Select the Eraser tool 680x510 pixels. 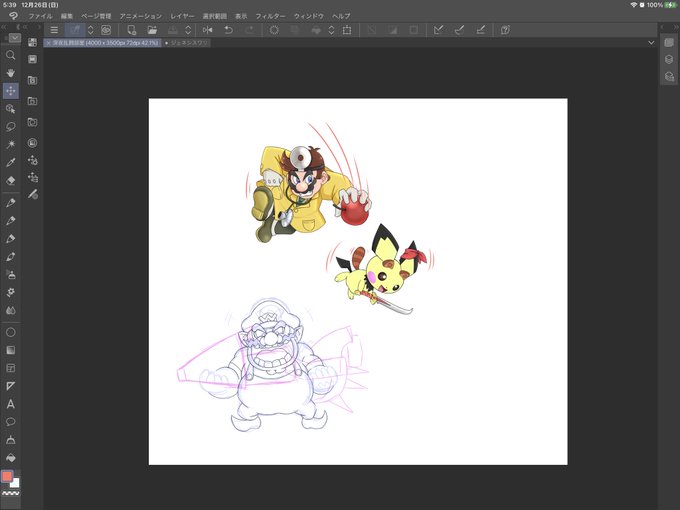(x=10, y=180)
